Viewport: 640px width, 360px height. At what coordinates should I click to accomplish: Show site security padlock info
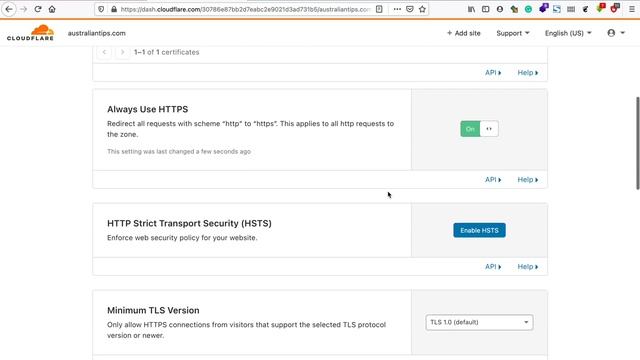pyautogui.click(x=114, y=9)
